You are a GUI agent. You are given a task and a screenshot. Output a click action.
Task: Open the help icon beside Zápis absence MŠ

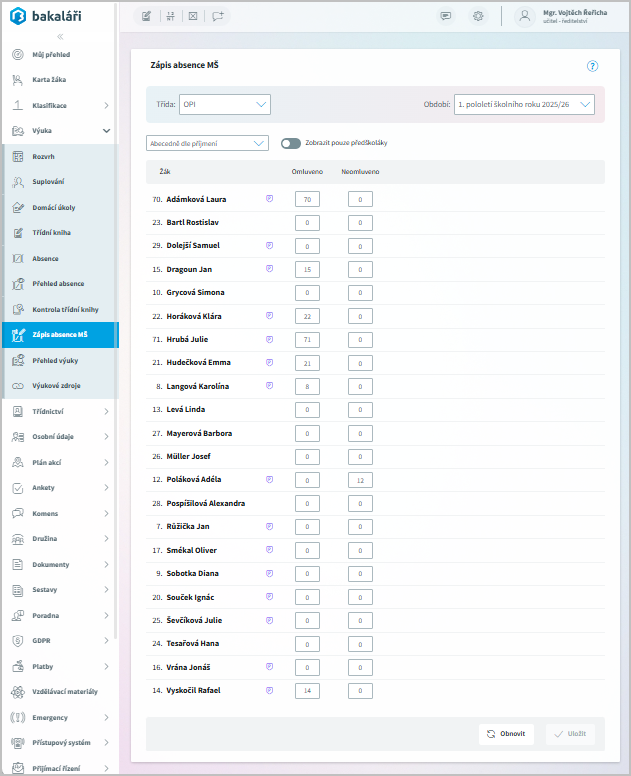[x=592, y=66]
